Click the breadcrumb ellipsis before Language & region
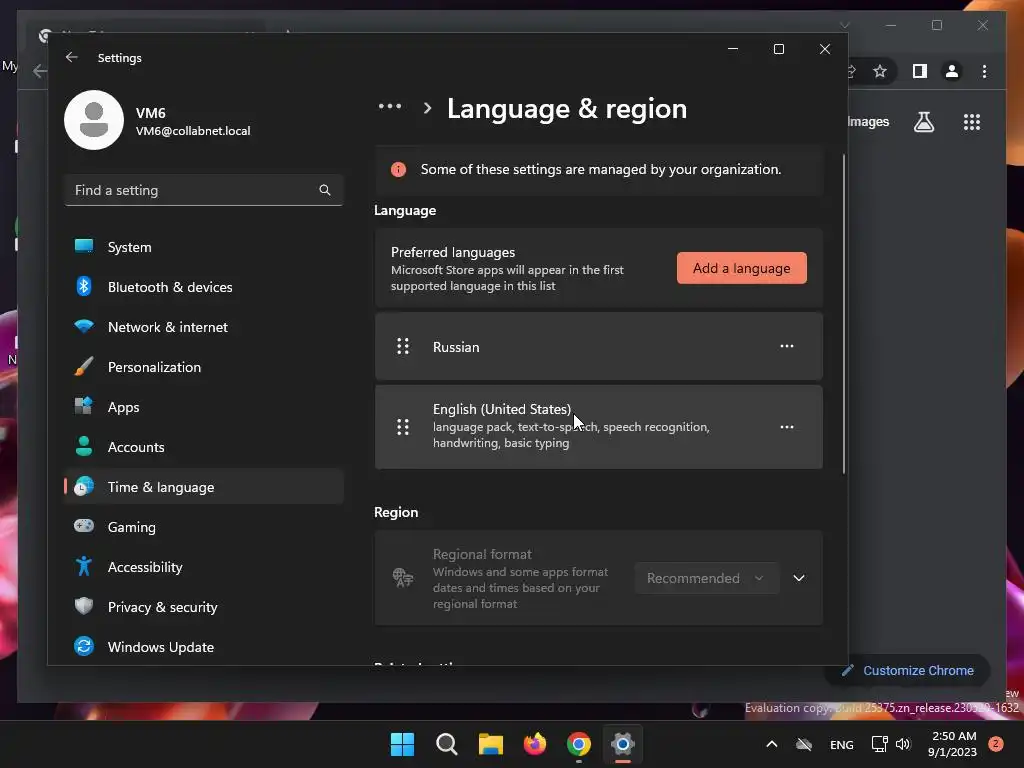The width and height of the screenshot is (1024, 768). tap(390, 106)
